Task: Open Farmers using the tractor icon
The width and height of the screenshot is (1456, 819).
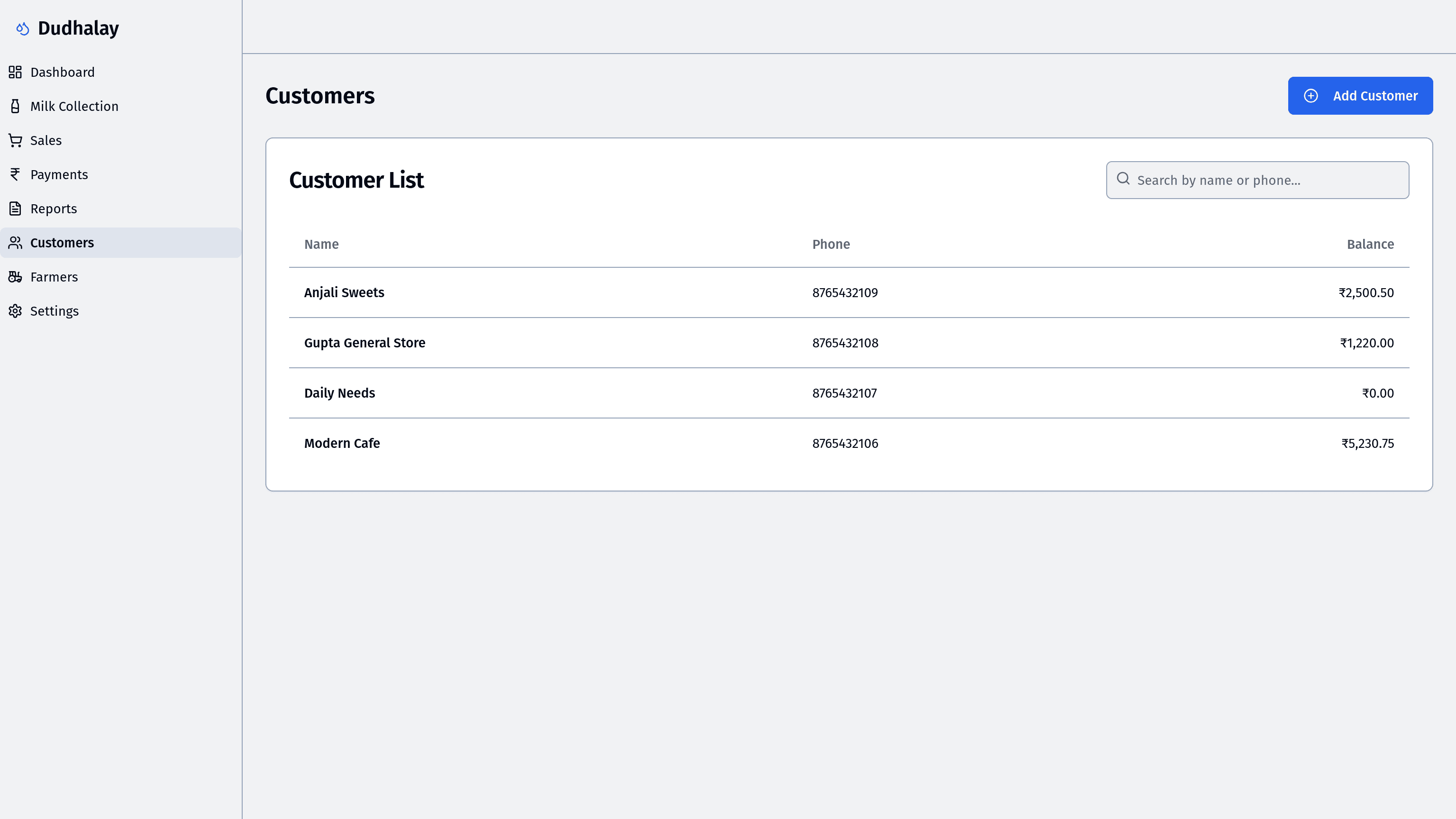Action: pos(15,276)
